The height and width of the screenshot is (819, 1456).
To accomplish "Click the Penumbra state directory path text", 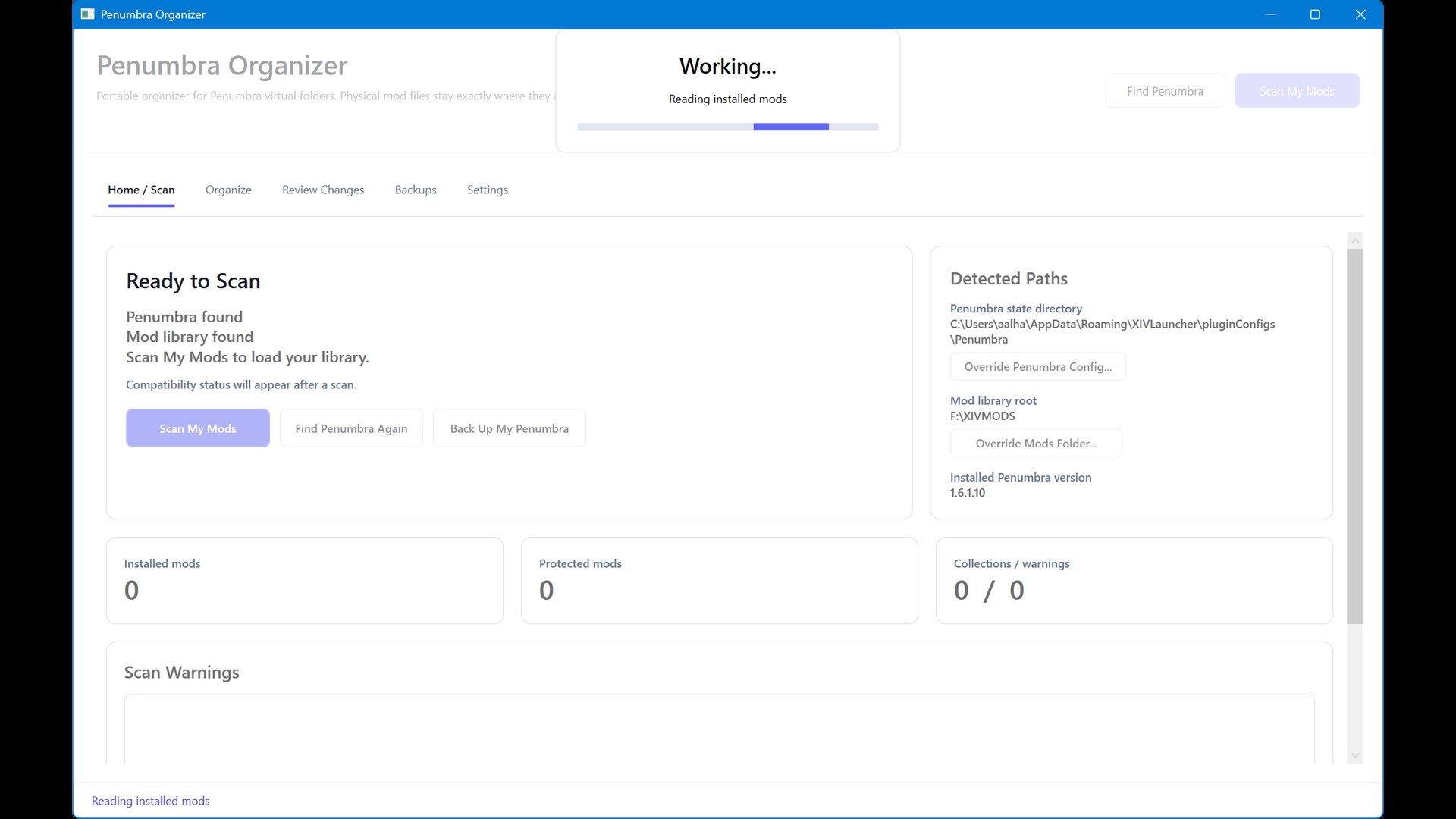I will (1112, 331).
